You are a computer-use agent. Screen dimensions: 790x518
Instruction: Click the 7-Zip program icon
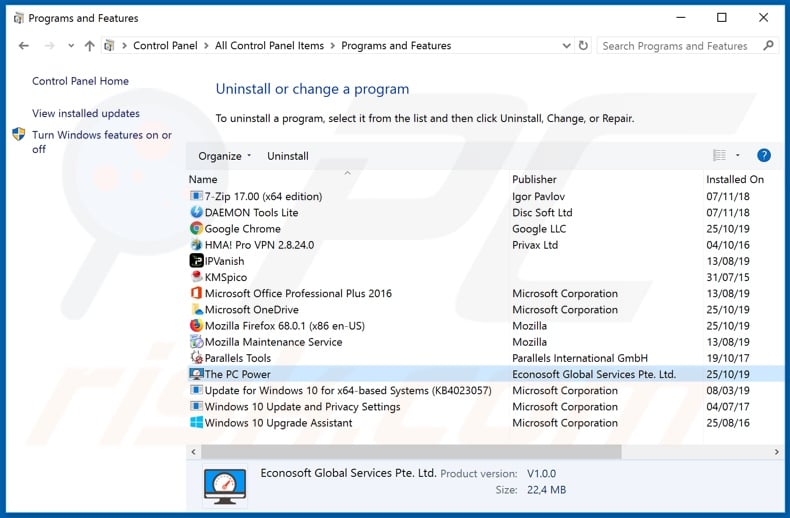(196, 196)
